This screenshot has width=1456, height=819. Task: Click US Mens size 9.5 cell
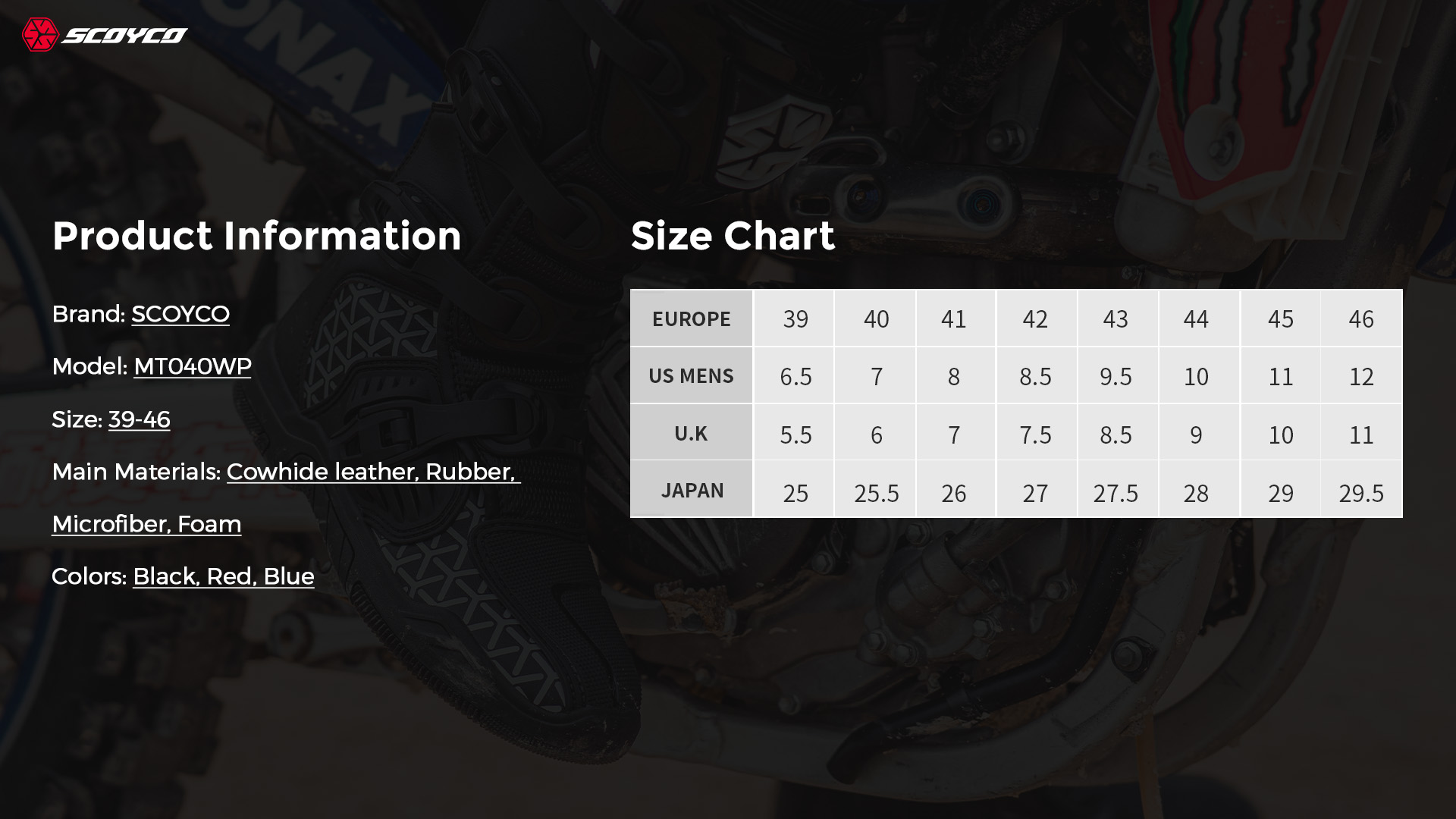1117,375
